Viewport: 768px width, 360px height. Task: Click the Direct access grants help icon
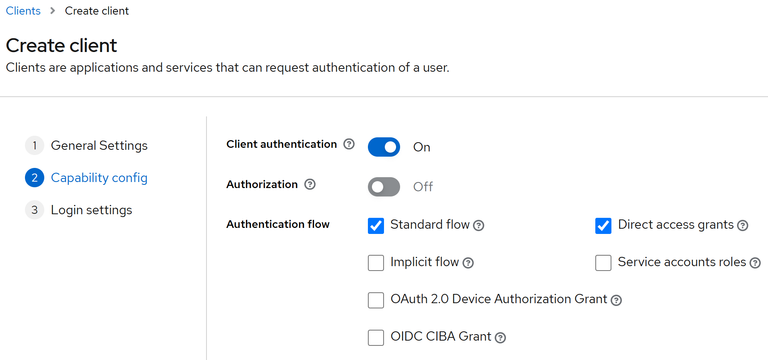tap(743, 226)
